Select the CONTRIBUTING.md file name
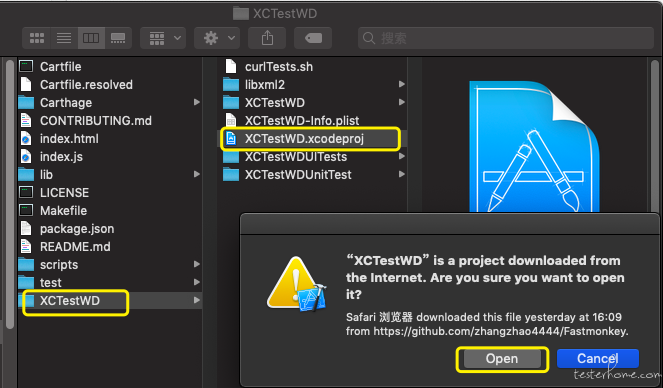 point(96,120)
